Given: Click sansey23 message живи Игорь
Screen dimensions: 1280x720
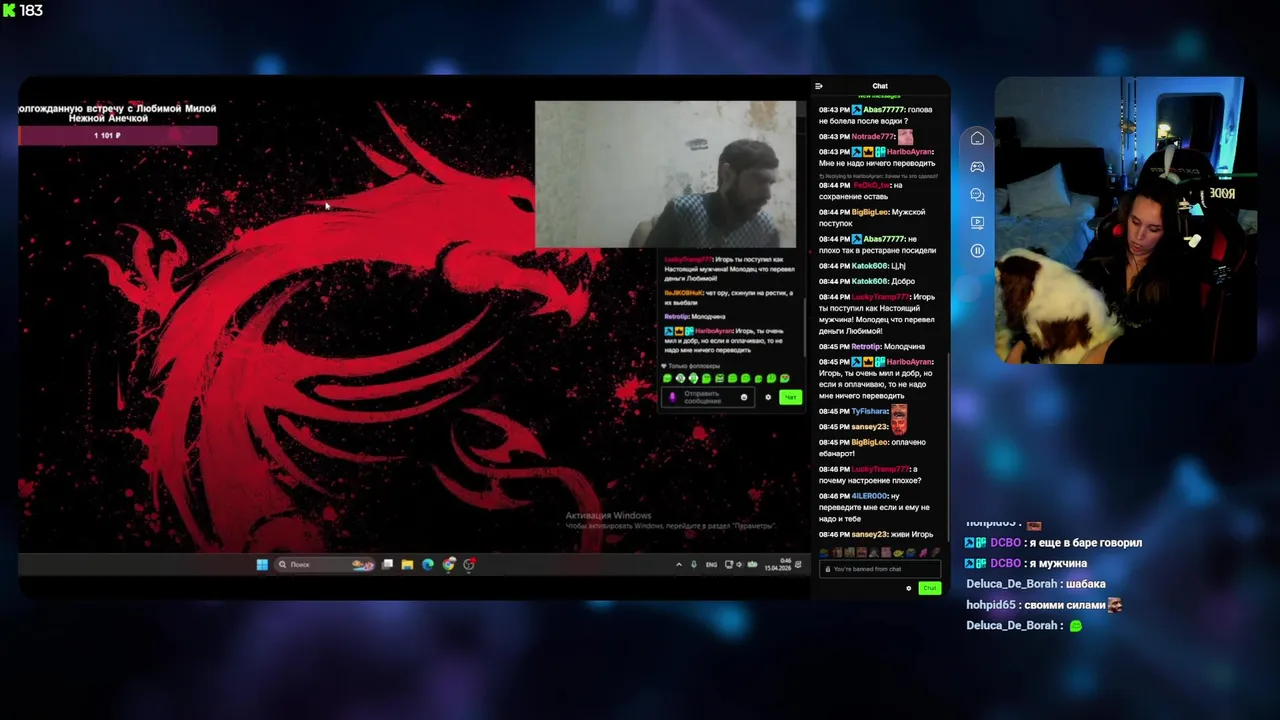Looking at the screenshot, I should pyautogui.click(x=875, y=534).
